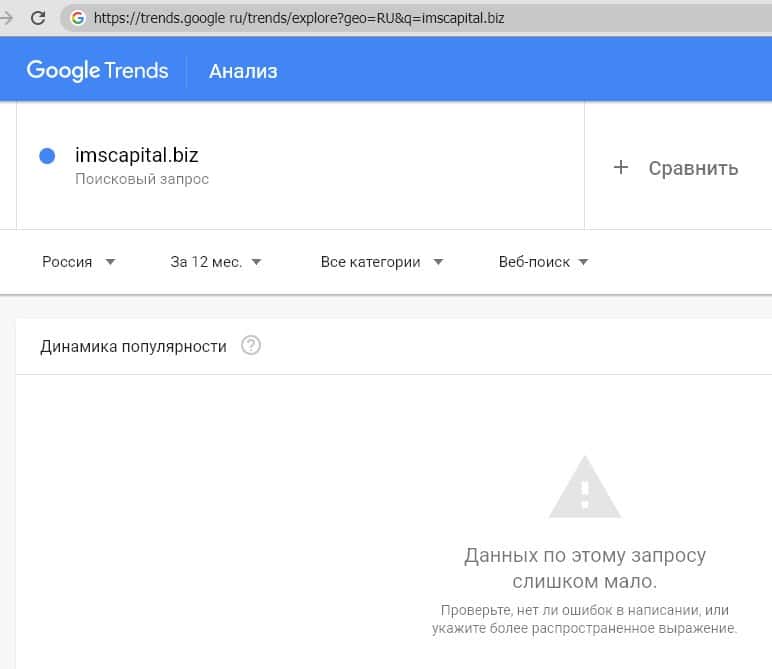The width and height of the screenshot is (772, 669).
Task: Click the help question mark near Динамика популярности
Action: pos(251,346)
